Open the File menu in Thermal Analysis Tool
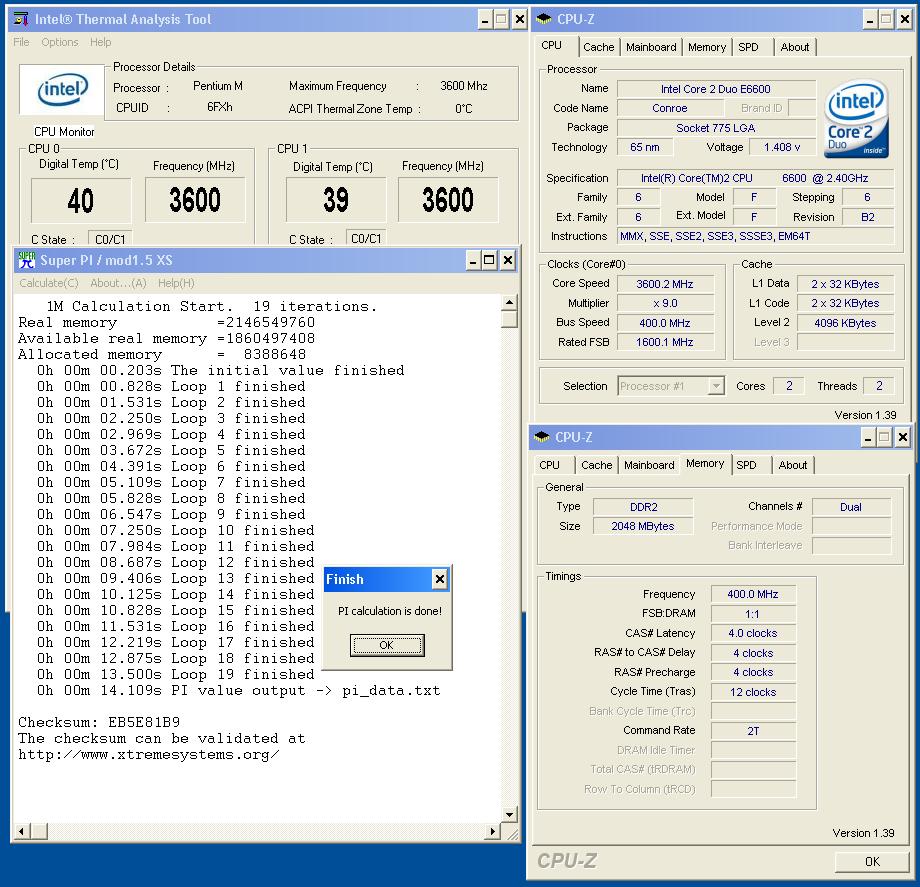Screen dimensions: 920x887 coord(21,42)
